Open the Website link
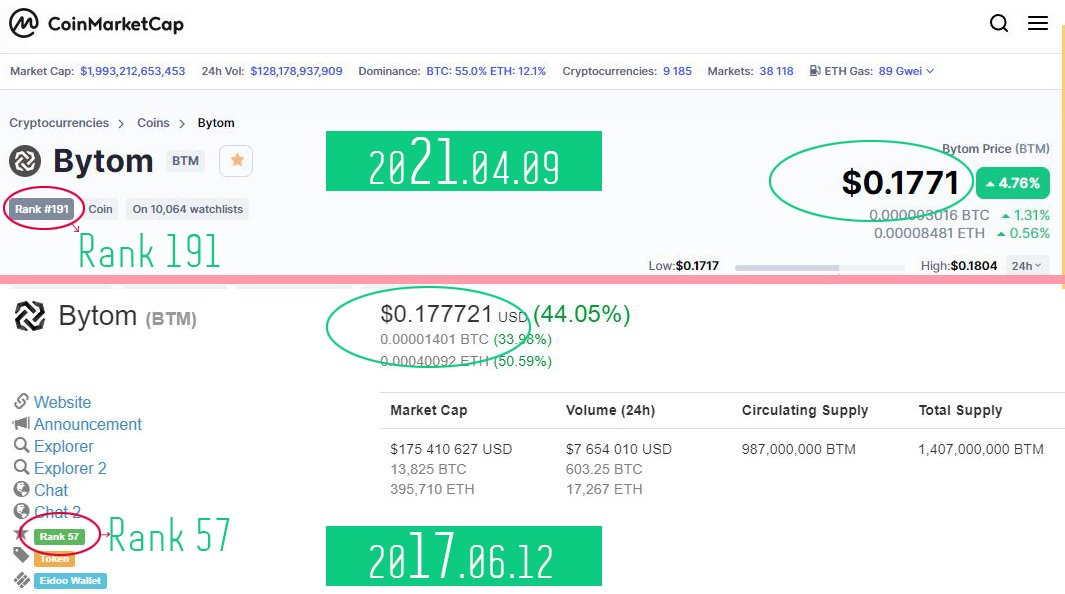 coord(62,402)
